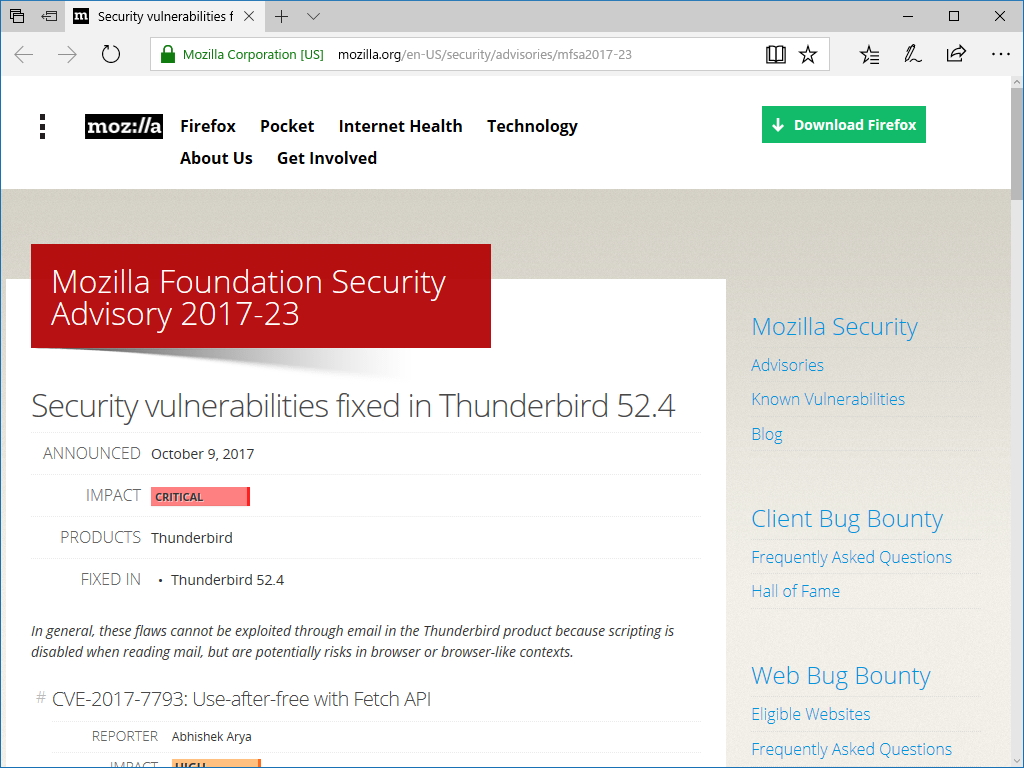This screenshot has height=768, width=1024.
Task: Select the Security vulnerabilities browser tab
Action: 160,17
